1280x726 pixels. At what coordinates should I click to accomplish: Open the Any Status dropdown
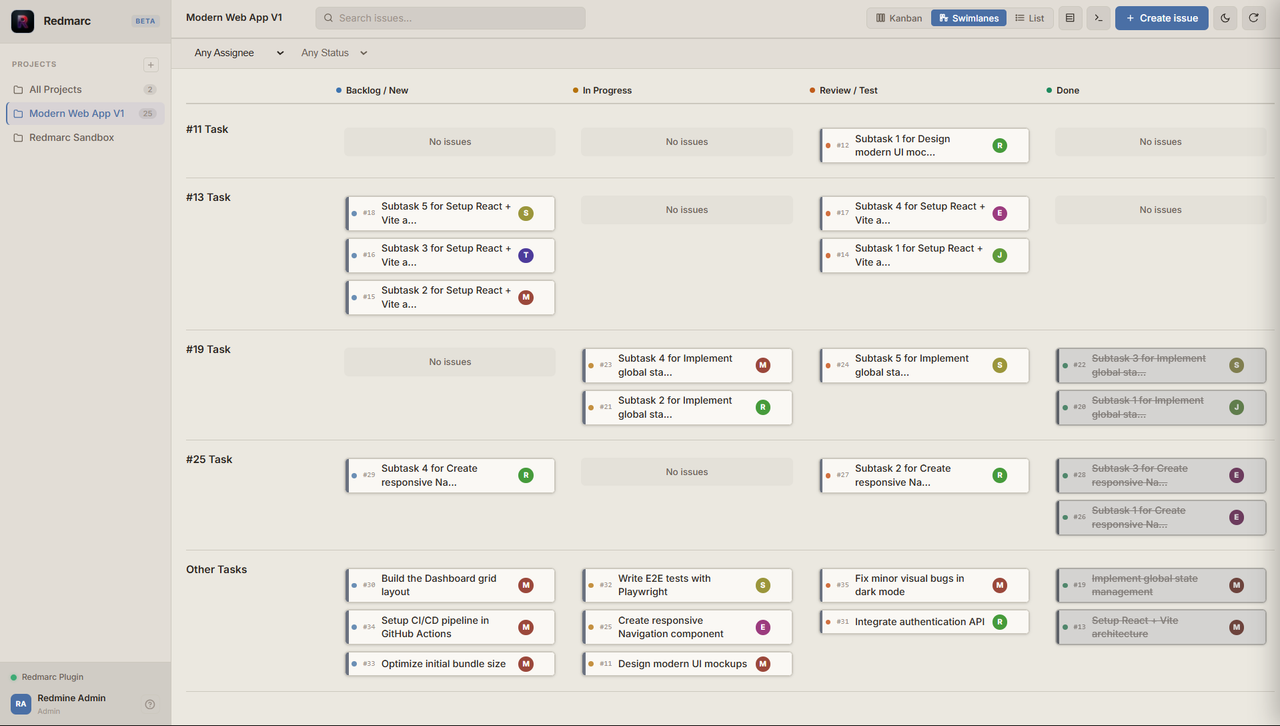point(335,53)
